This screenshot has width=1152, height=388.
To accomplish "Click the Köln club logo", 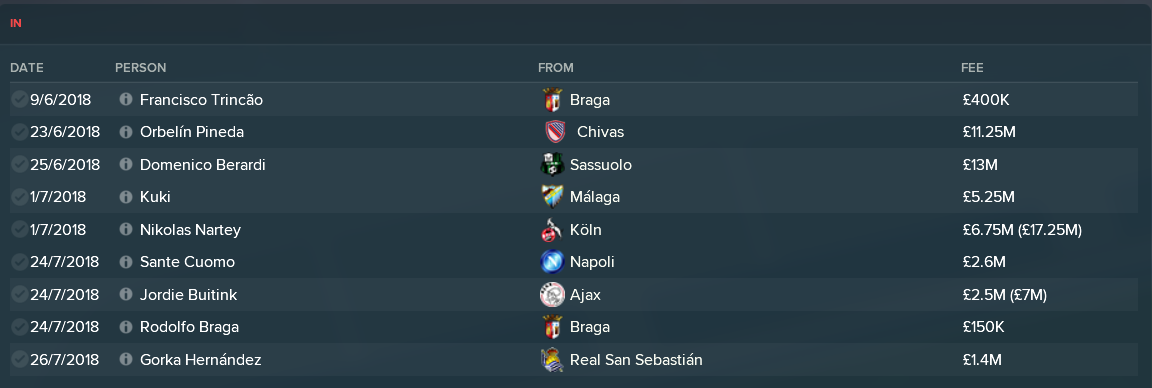I will [x=551, y=229].
